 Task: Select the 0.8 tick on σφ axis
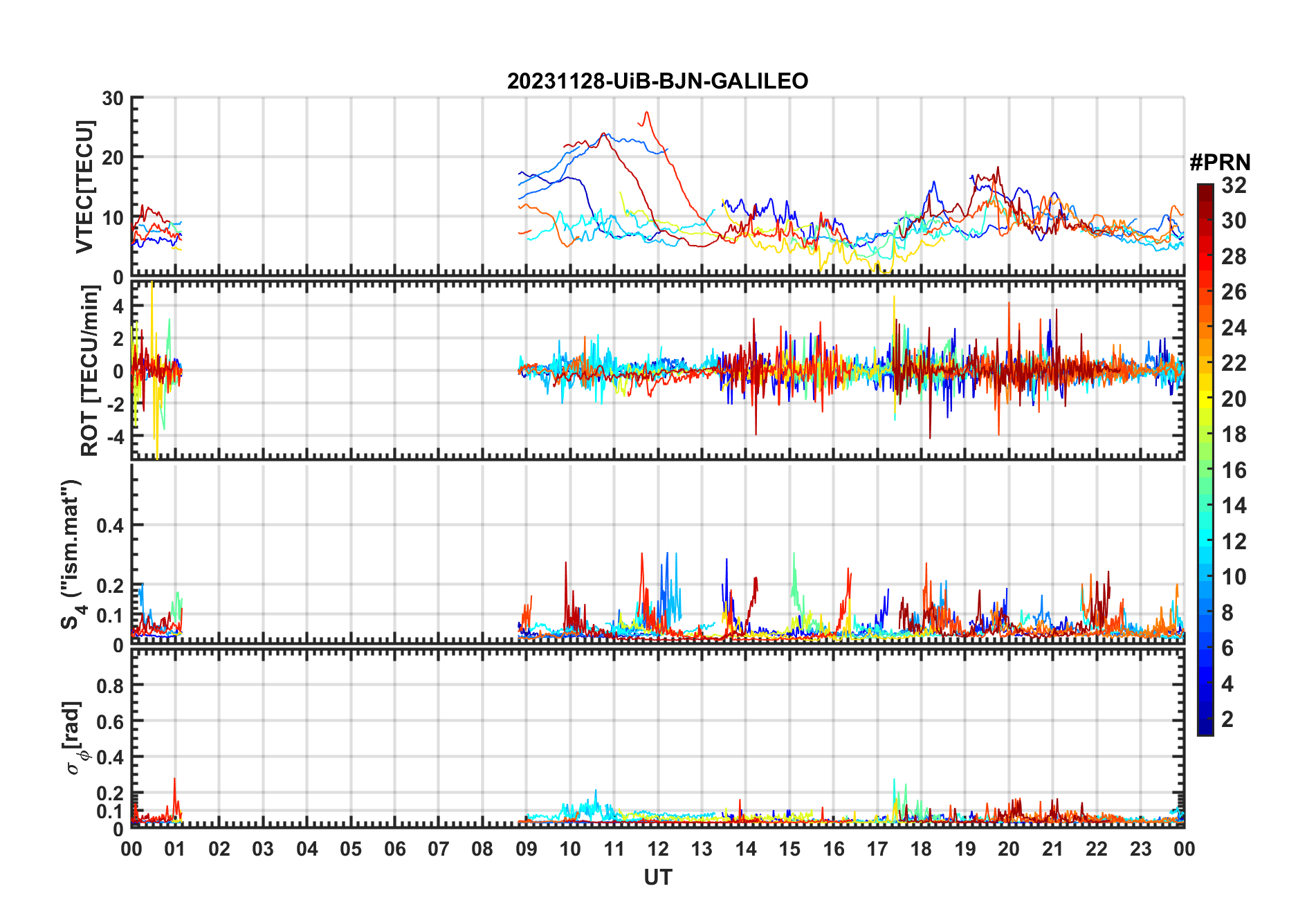(110, 686)
